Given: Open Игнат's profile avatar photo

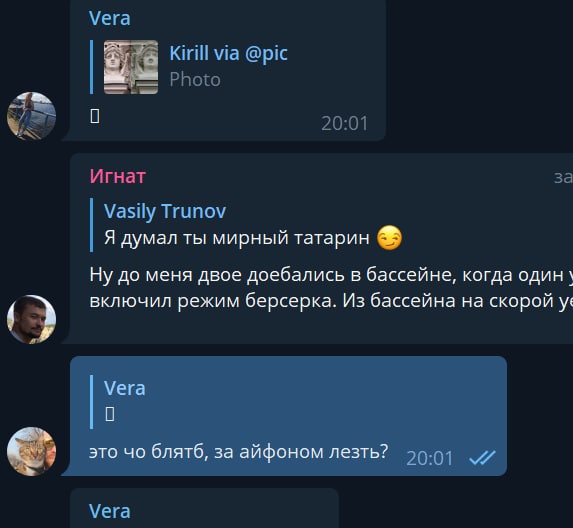Looking at the screenshot, I should tap(31, 319).
